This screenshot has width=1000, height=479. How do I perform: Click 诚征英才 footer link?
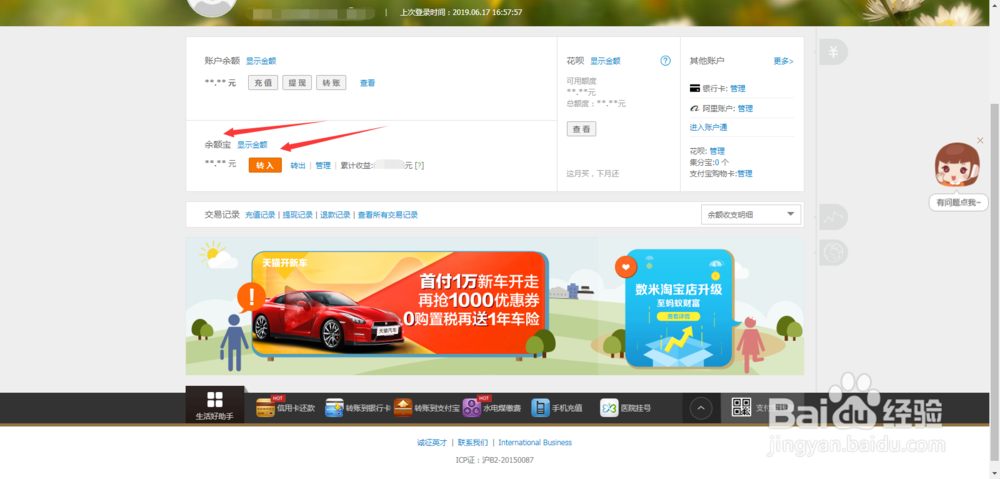pyautogui.click(x=432, y=443)
